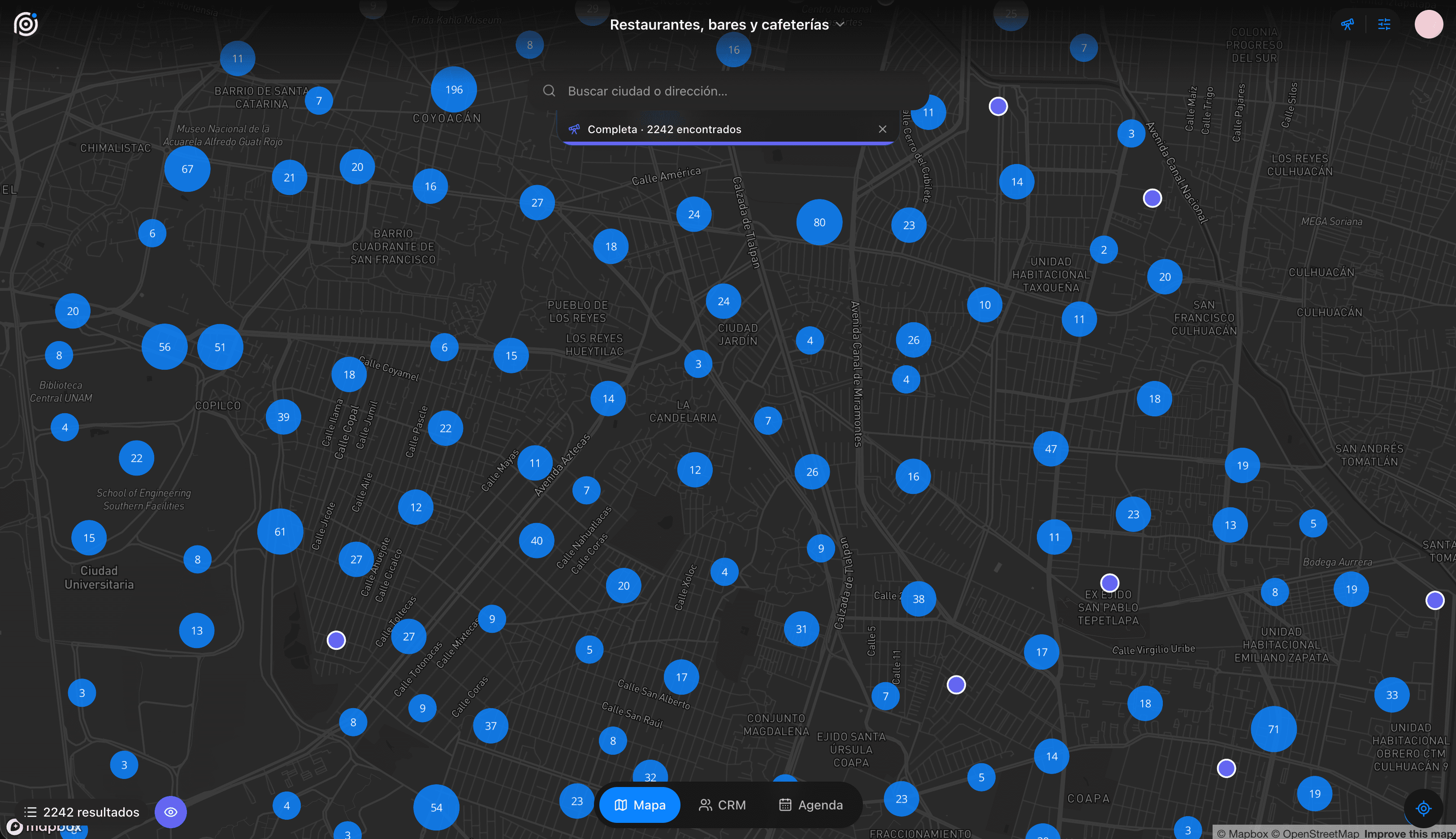Image resolution: width=1456 pixels, height=839 pixels.
Task: Open the 31 cluster marker
Action: click(802, 629)
